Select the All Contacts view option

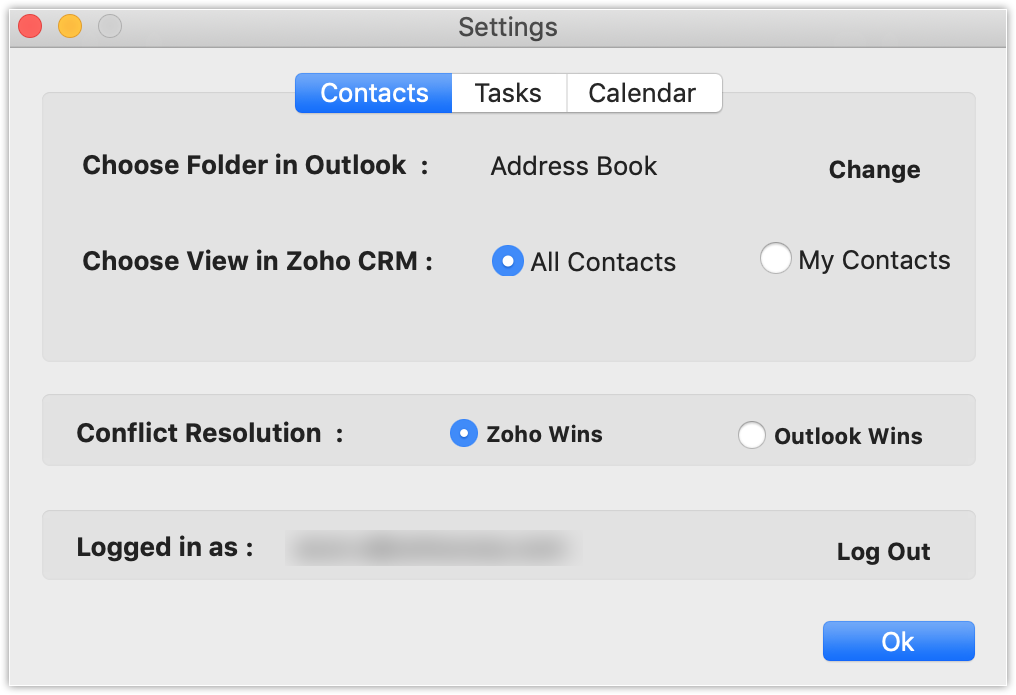pos(508,261)
